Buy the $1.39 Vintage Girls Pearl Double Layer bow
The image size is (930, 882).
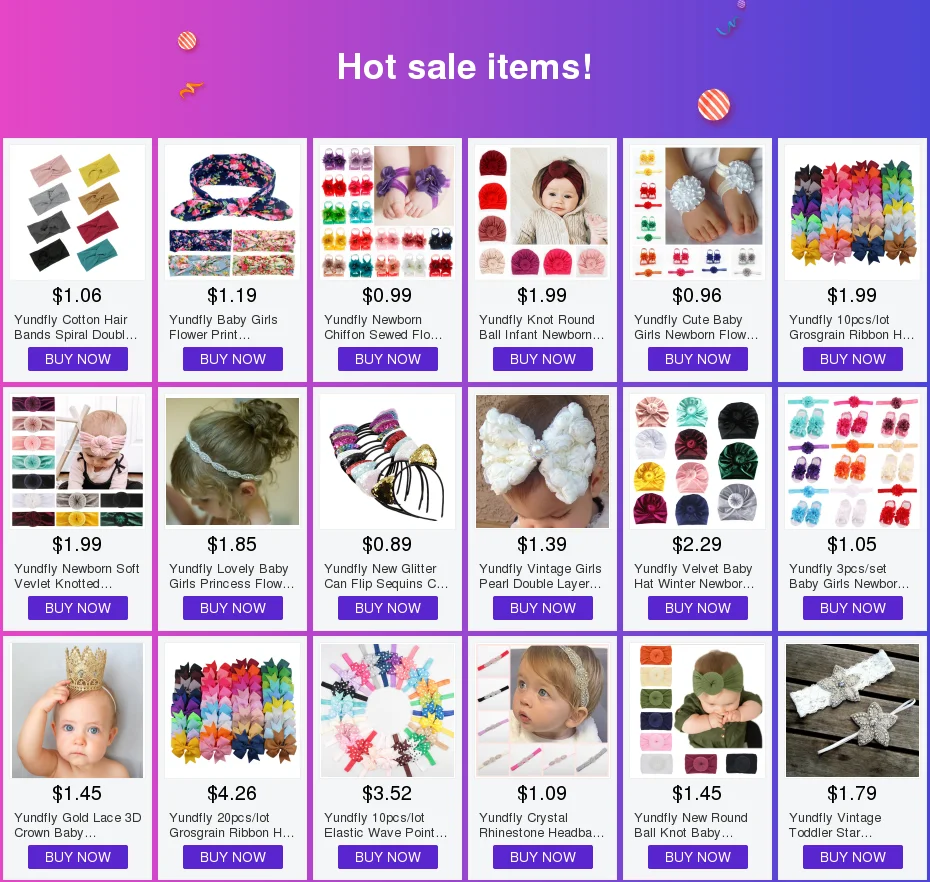543,608
